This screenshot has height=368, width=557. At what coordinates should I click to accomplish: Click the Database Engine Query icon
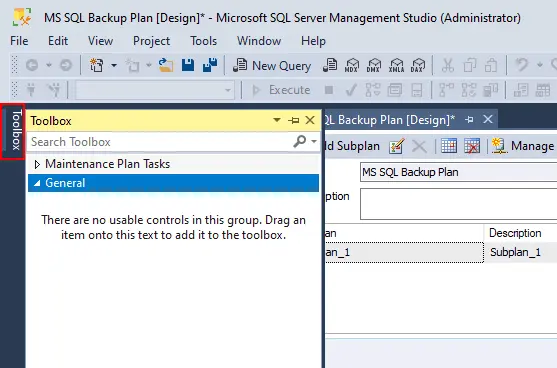[x=330, y=65]
